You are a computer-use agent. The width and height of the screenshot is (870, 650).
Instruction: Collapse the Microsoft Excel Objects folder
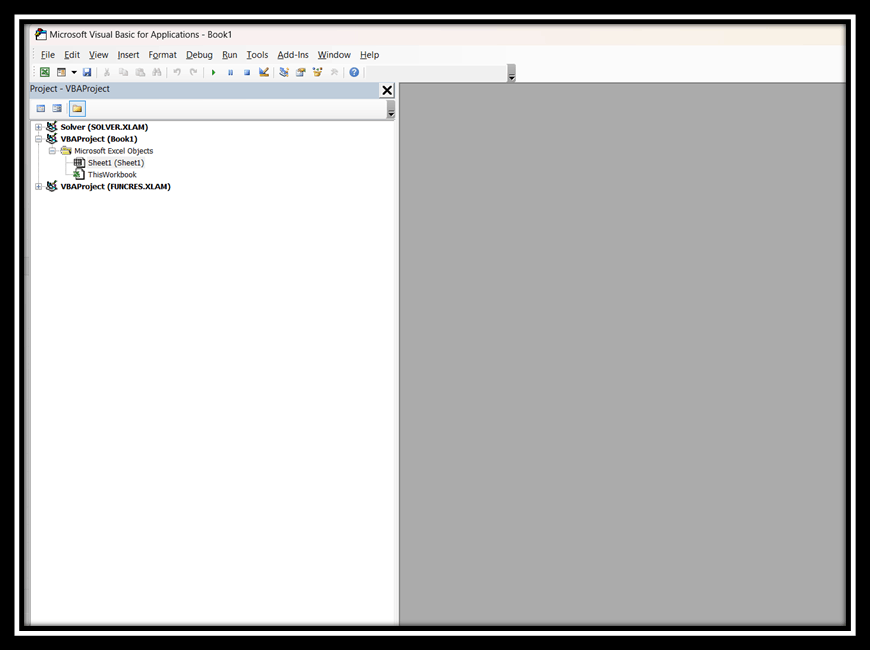(52, 151)
